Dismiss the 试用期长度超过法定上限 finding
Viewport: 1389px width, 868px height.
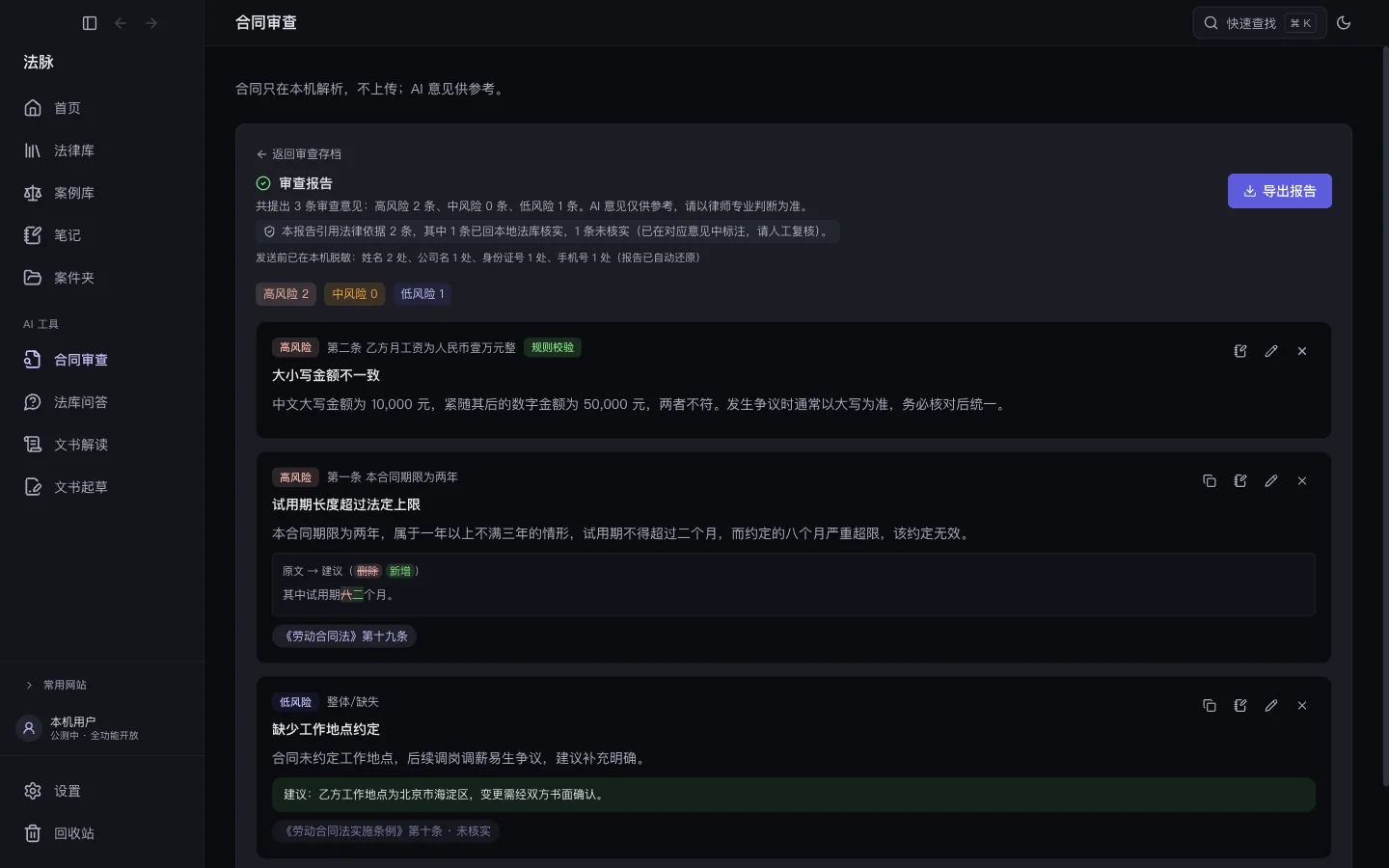(1302, 480)
